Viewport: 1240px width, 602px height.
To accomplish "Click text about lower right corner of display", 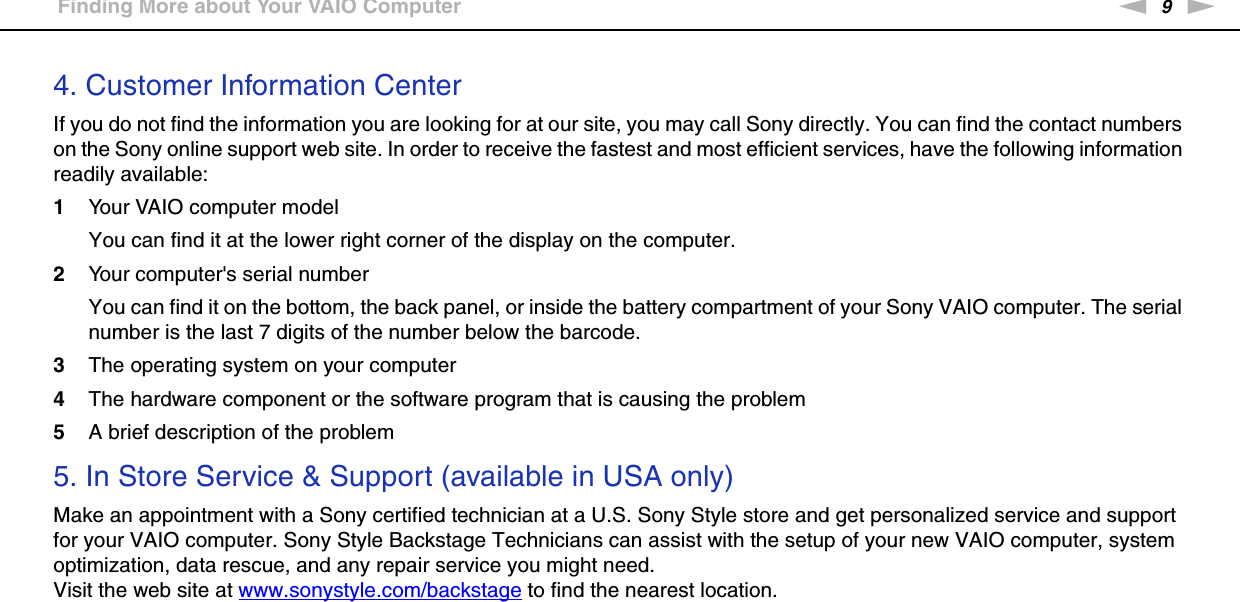I will (411, 241).
